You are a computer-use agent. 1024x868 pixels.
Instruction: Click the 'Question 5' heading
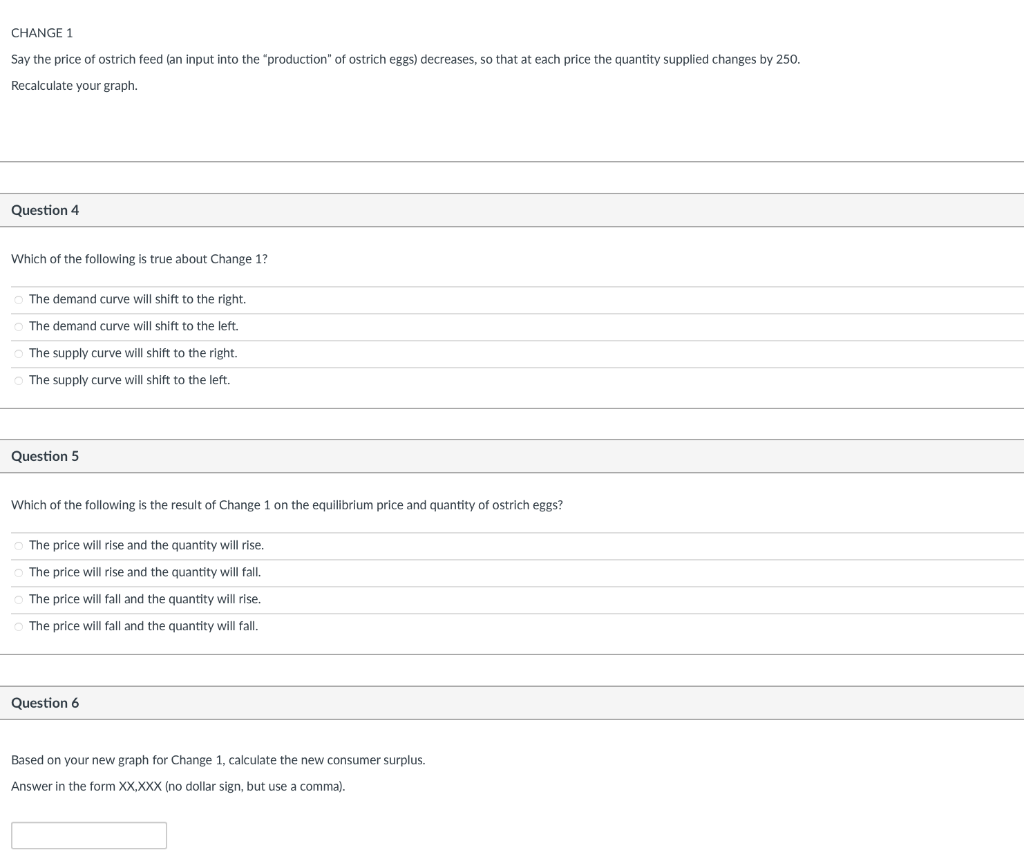pyautogui.click(x=45, y=456)
